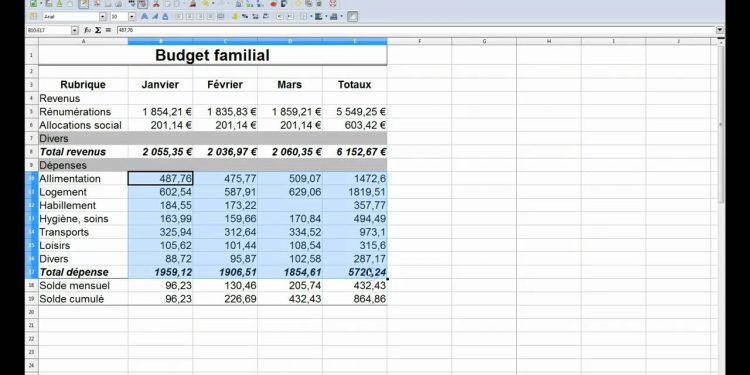
Task: Select column header H
Action: (x=549, y=41)
